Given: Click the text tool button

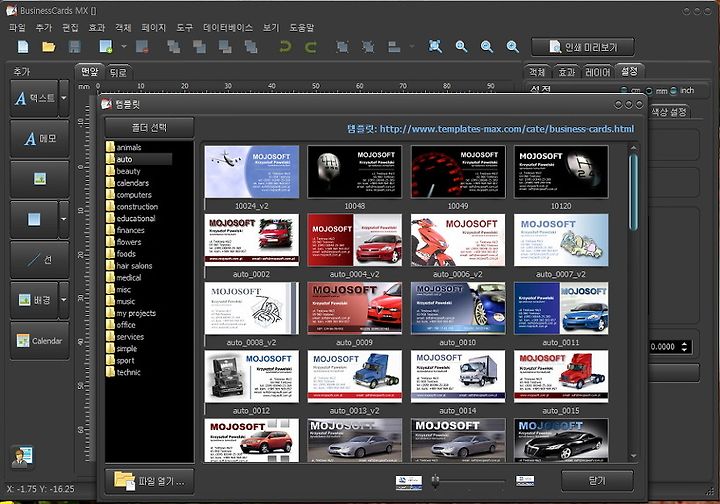Looking at the screenshot, I should [34, 98].
